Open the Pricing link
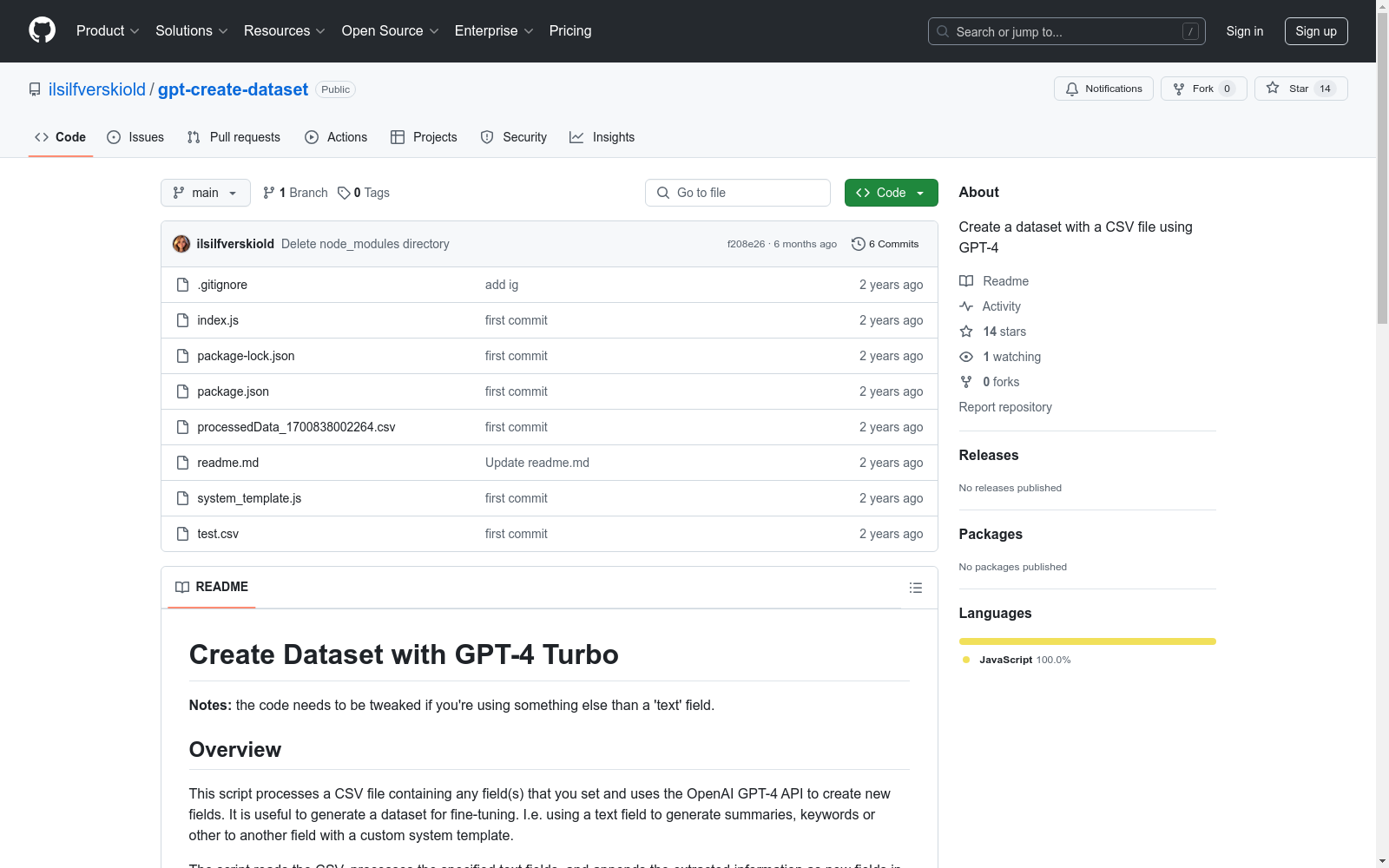 click(570, 31)
